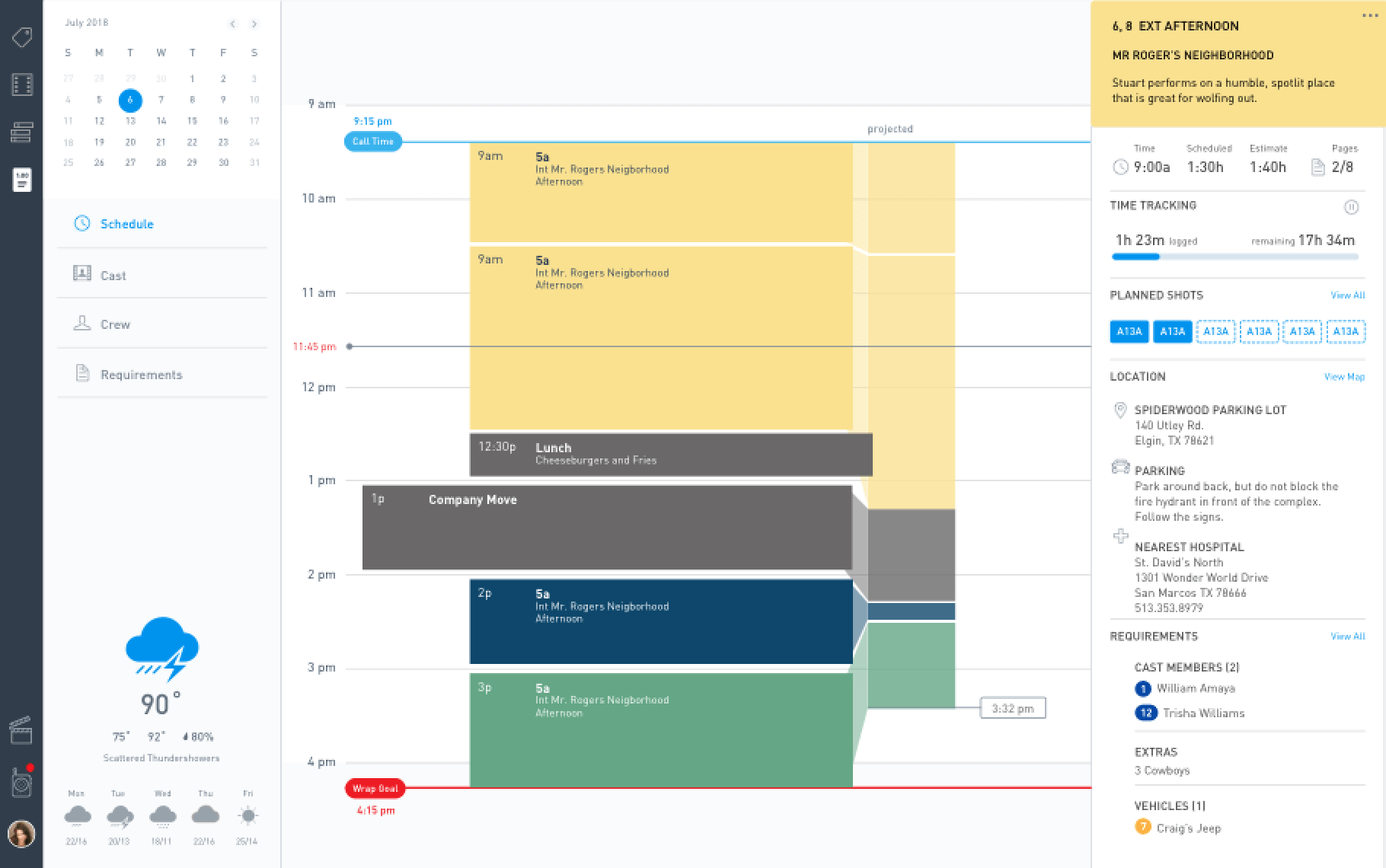Image resolution: width=1386 pixels, height=868 pixels.
Task: View All planned shots
Action: pos(1347,295)
